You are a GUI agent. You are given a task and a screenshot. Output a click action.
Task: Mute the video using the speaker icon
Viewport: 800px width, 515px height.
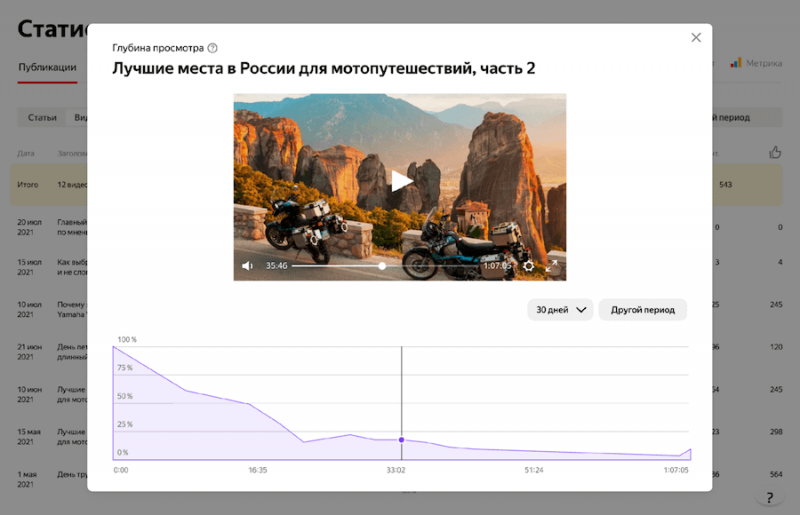[x=248, y=266]
